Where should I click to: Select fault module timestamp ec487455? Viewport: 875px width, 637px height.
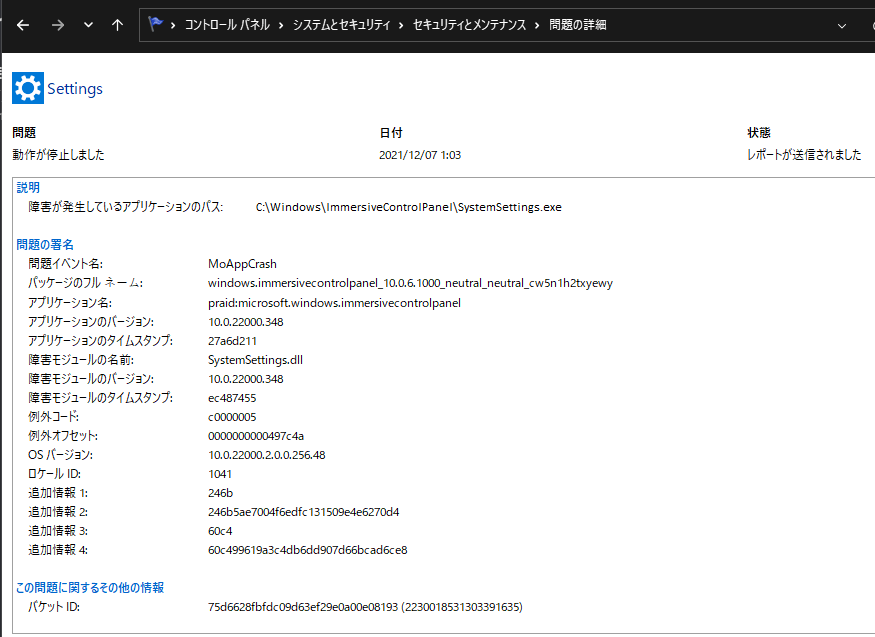click(232, 398)
